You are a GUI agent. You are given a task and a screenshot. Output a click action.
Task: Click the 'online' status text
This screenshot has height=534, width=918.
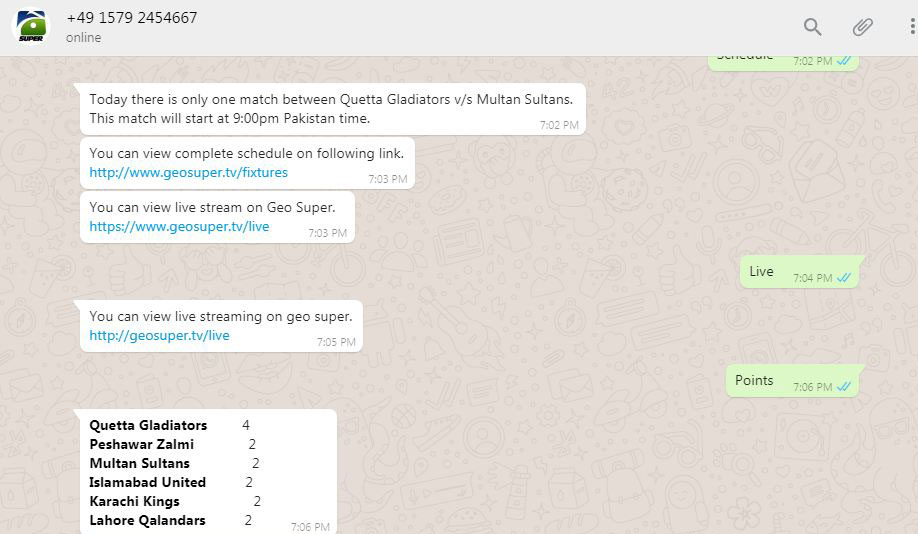tap(84, 38)
